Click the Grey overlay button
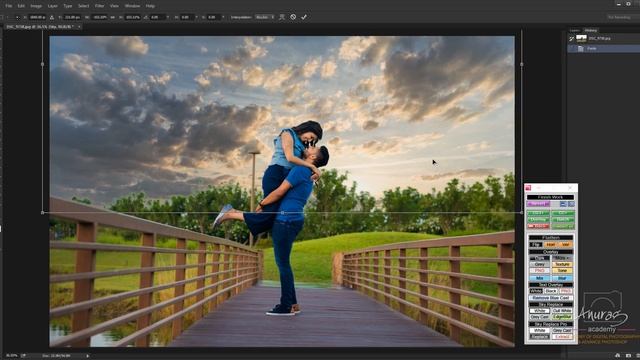This screenshot has width=640, height=360. click(539, 264)
